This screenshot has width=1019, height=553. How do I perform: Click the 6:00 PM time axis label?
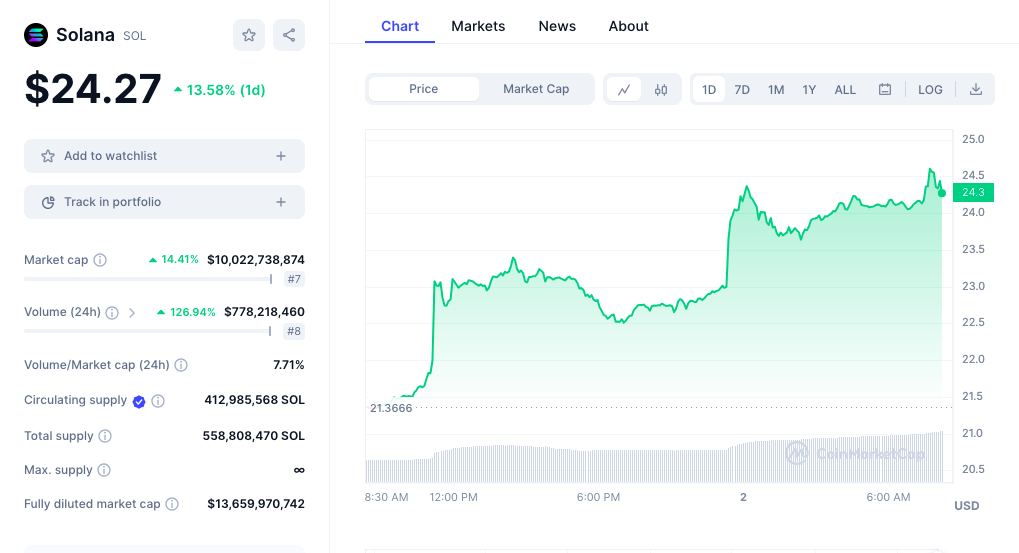(599, 497)
